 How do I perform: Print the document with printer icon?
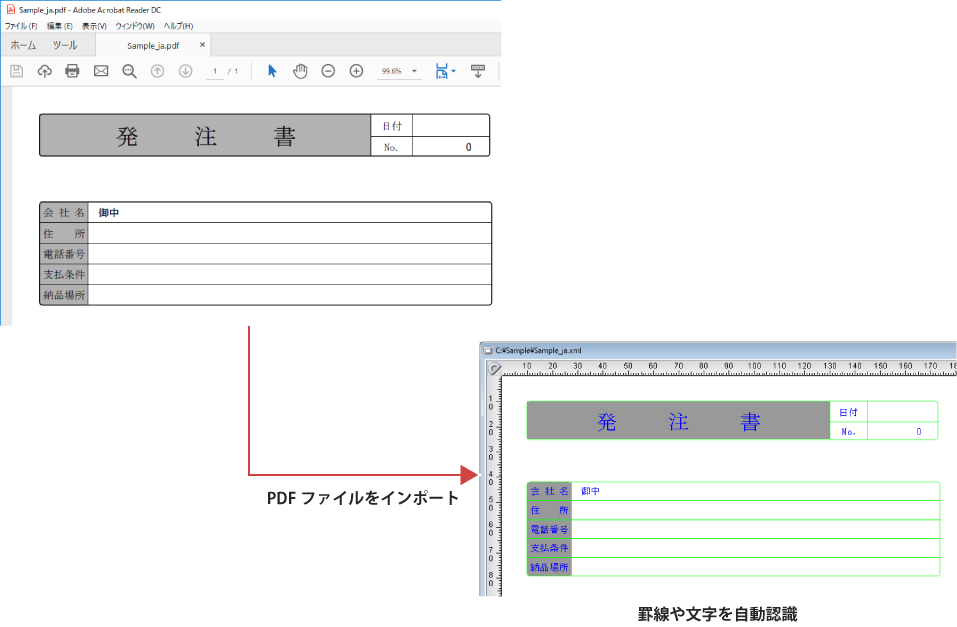click(x=72, y=71)
